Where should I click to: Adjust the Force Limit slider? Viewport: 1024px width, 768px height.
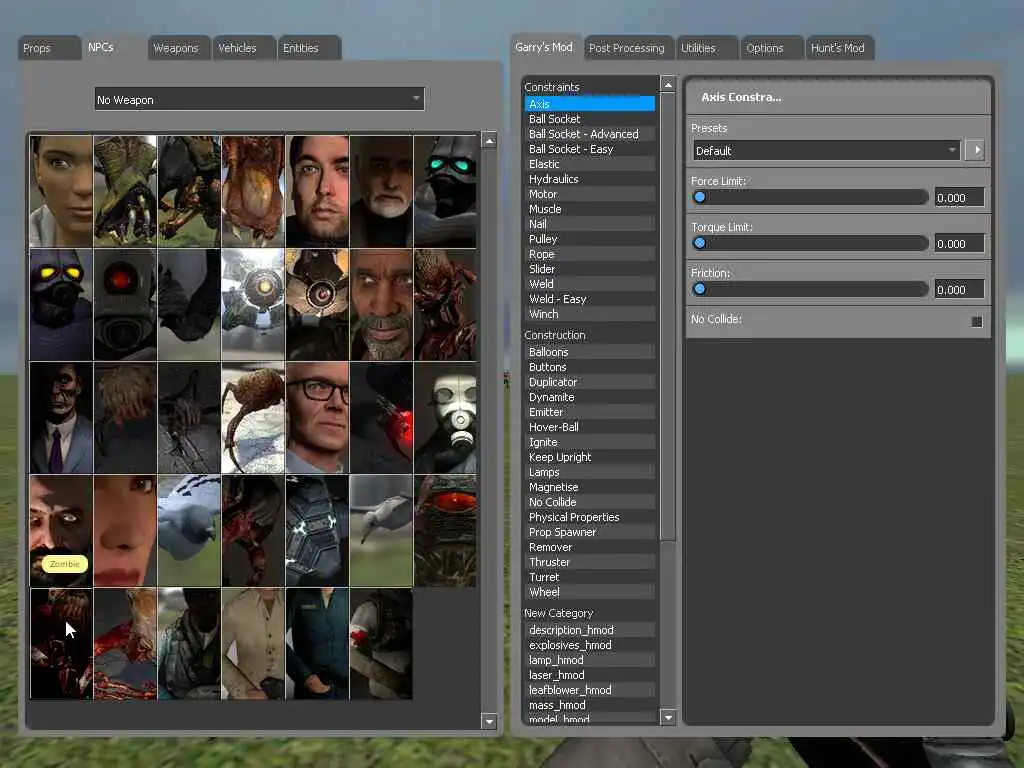pos(810,197)
